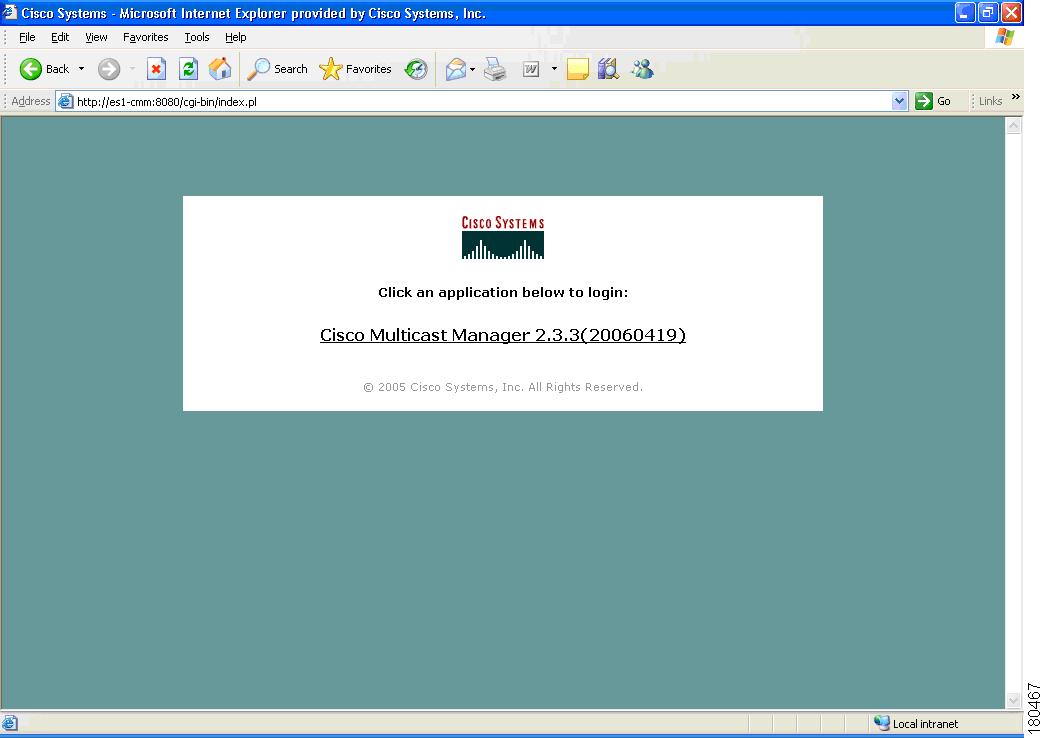Viewport: 1043px width, 738px height.
Task: Click the Go button
Action: 933,101
